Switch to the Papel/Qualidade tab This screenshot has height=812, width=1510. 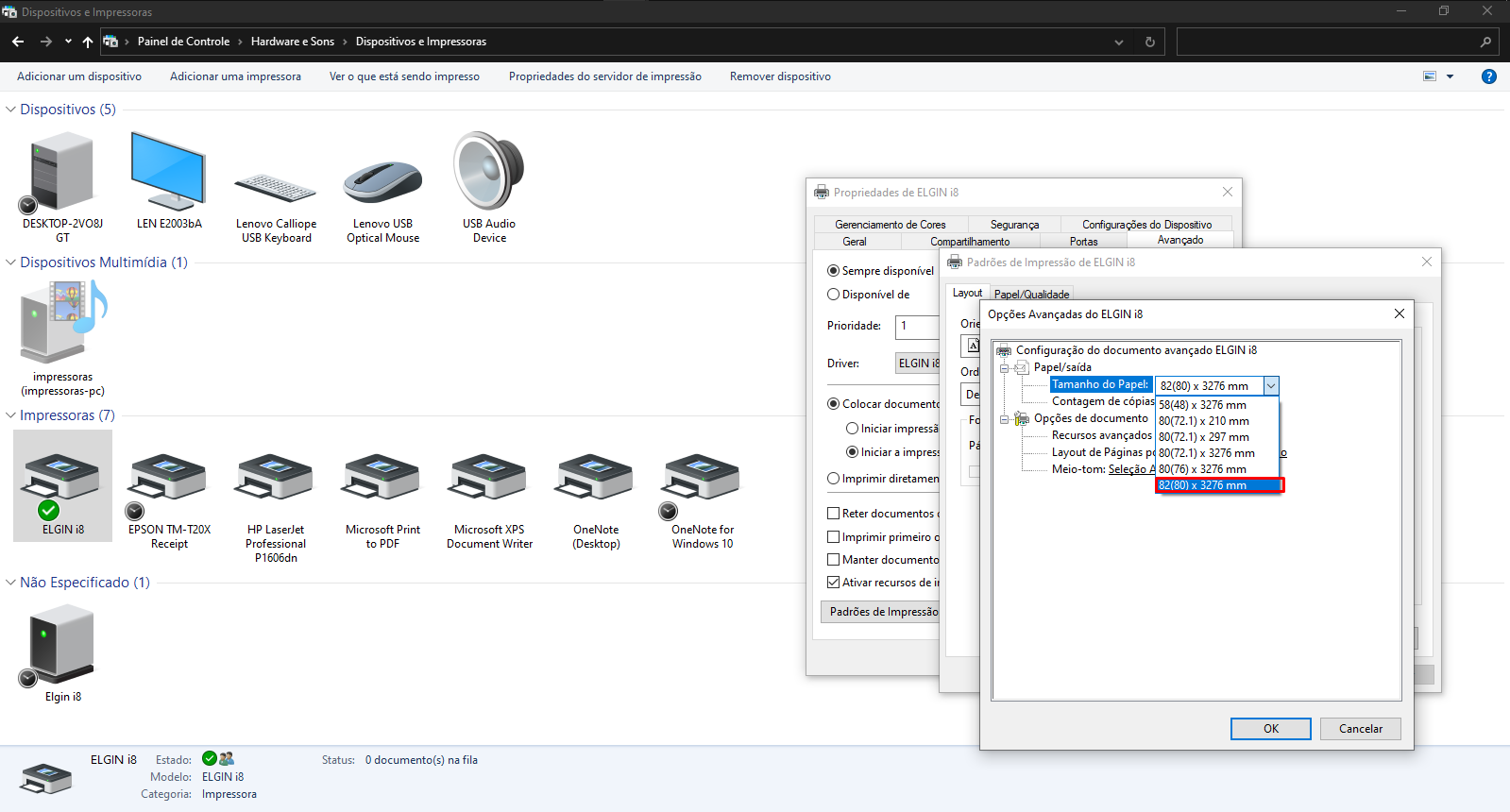point(1031,295)
